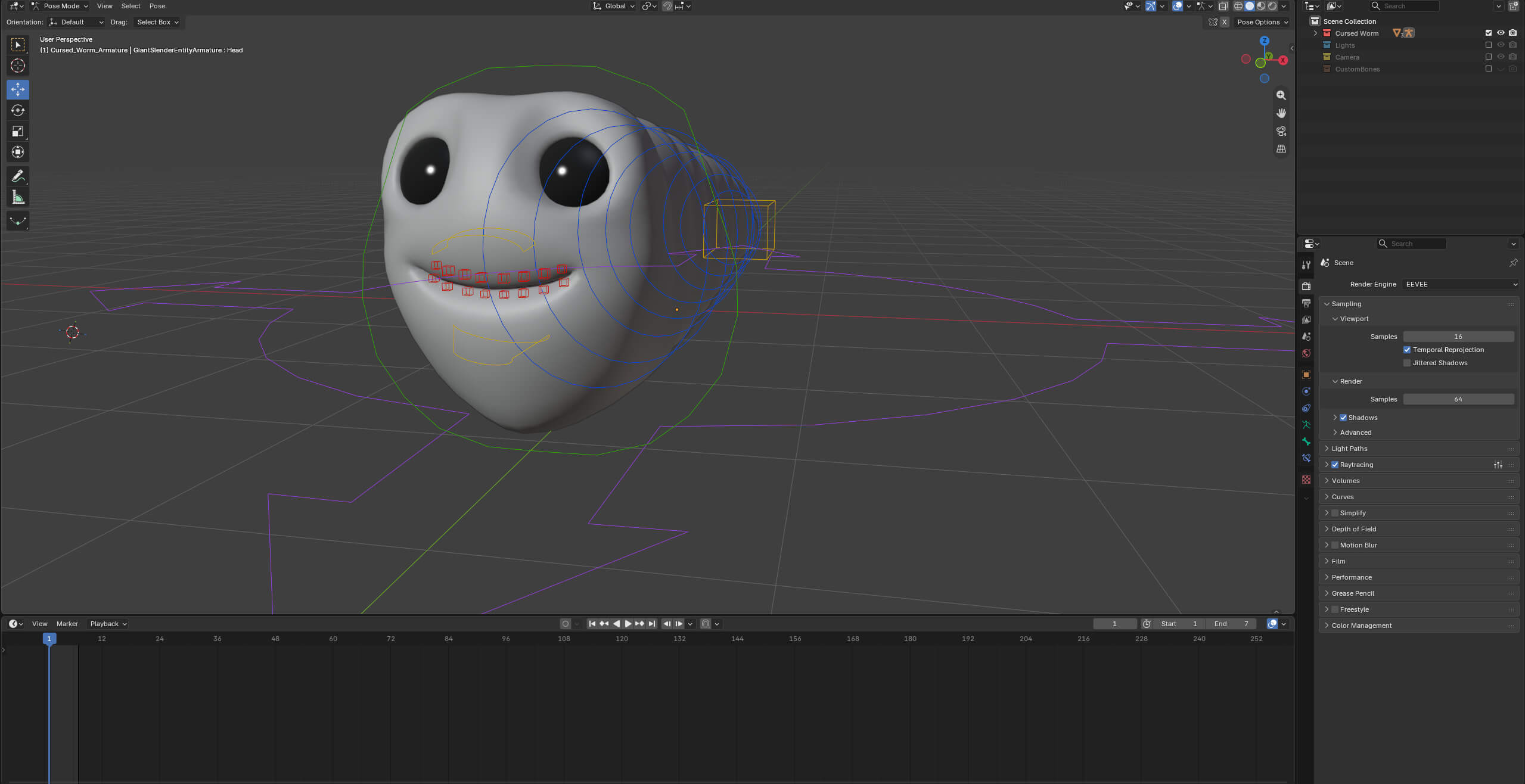Click the viewport pan hand icon

point(1281,113)
